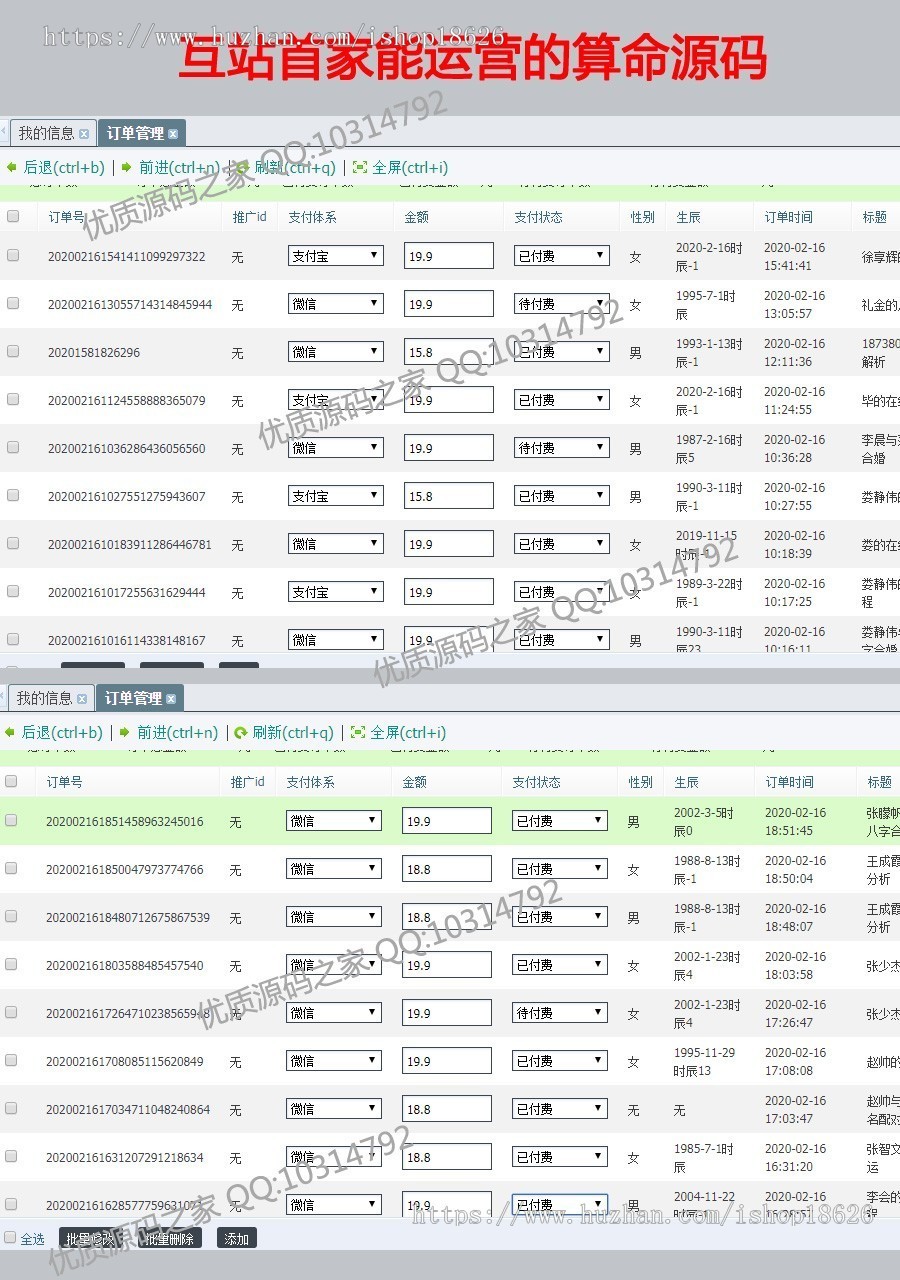Viewport: 900px width, 1280px height.
Task: Click order number 2020021610183911286446781
Action: (x=130, y=545)
